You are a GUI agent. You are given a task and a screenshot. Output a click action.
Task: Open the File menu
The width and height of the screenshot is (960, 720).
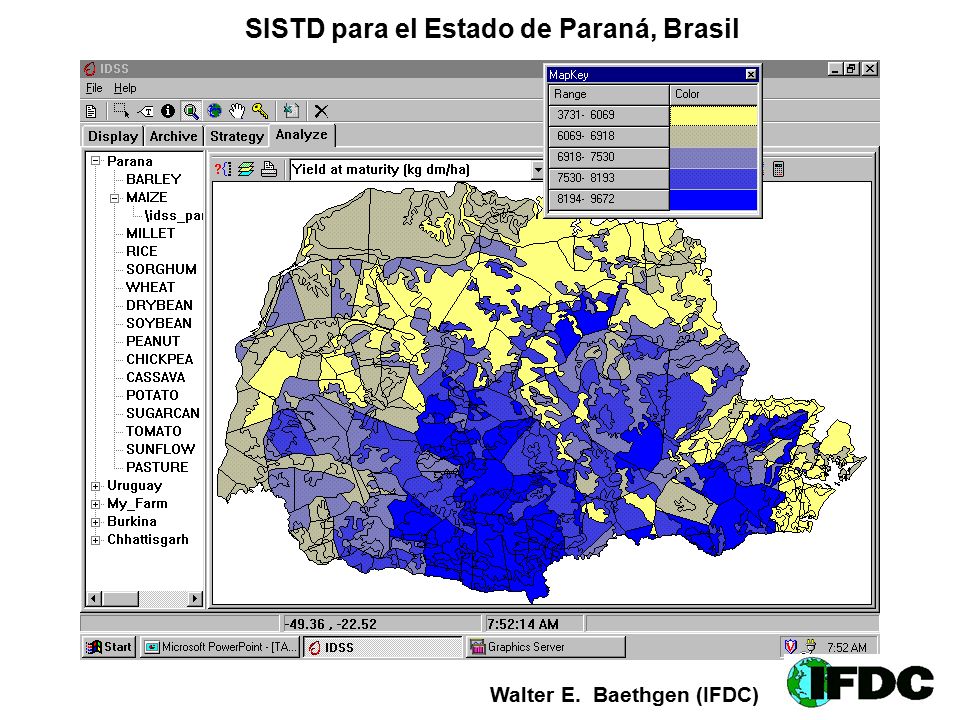94,88
